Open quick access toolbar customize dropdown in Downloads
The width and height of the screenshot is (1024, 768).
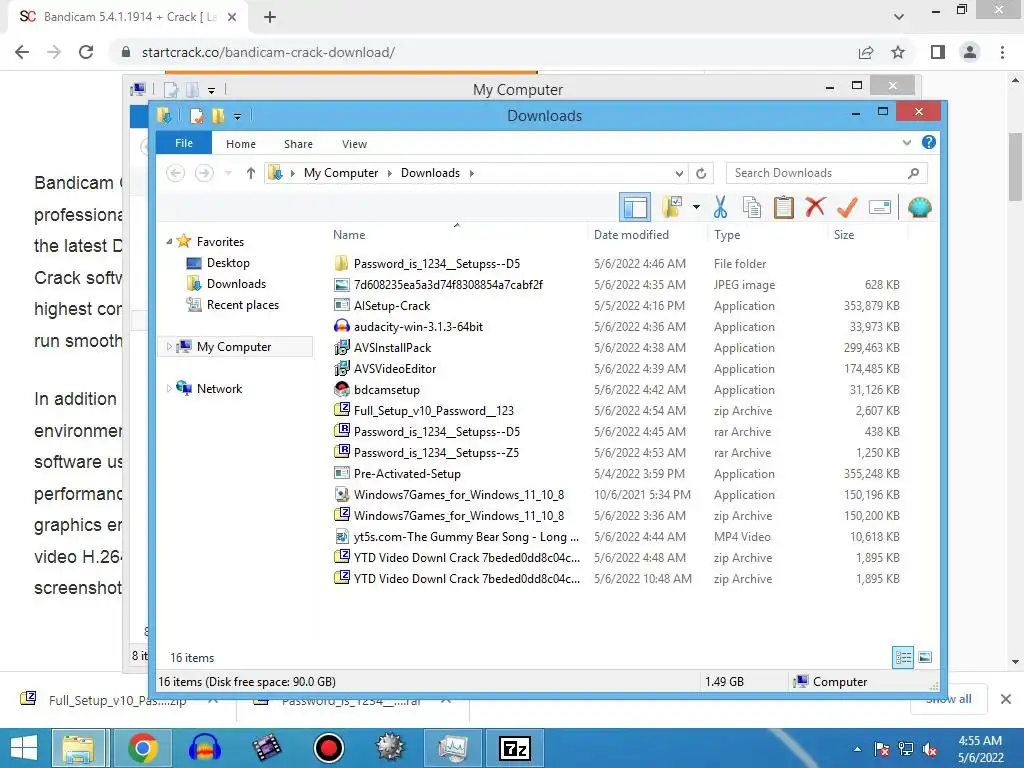[237, 117]
